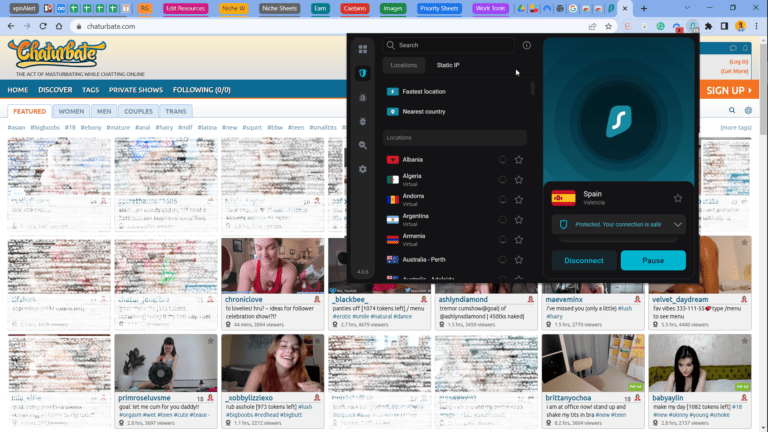768x432 pixels.
Task: Open the Extensions puzzle icon
Action: (x=708, y=26)
